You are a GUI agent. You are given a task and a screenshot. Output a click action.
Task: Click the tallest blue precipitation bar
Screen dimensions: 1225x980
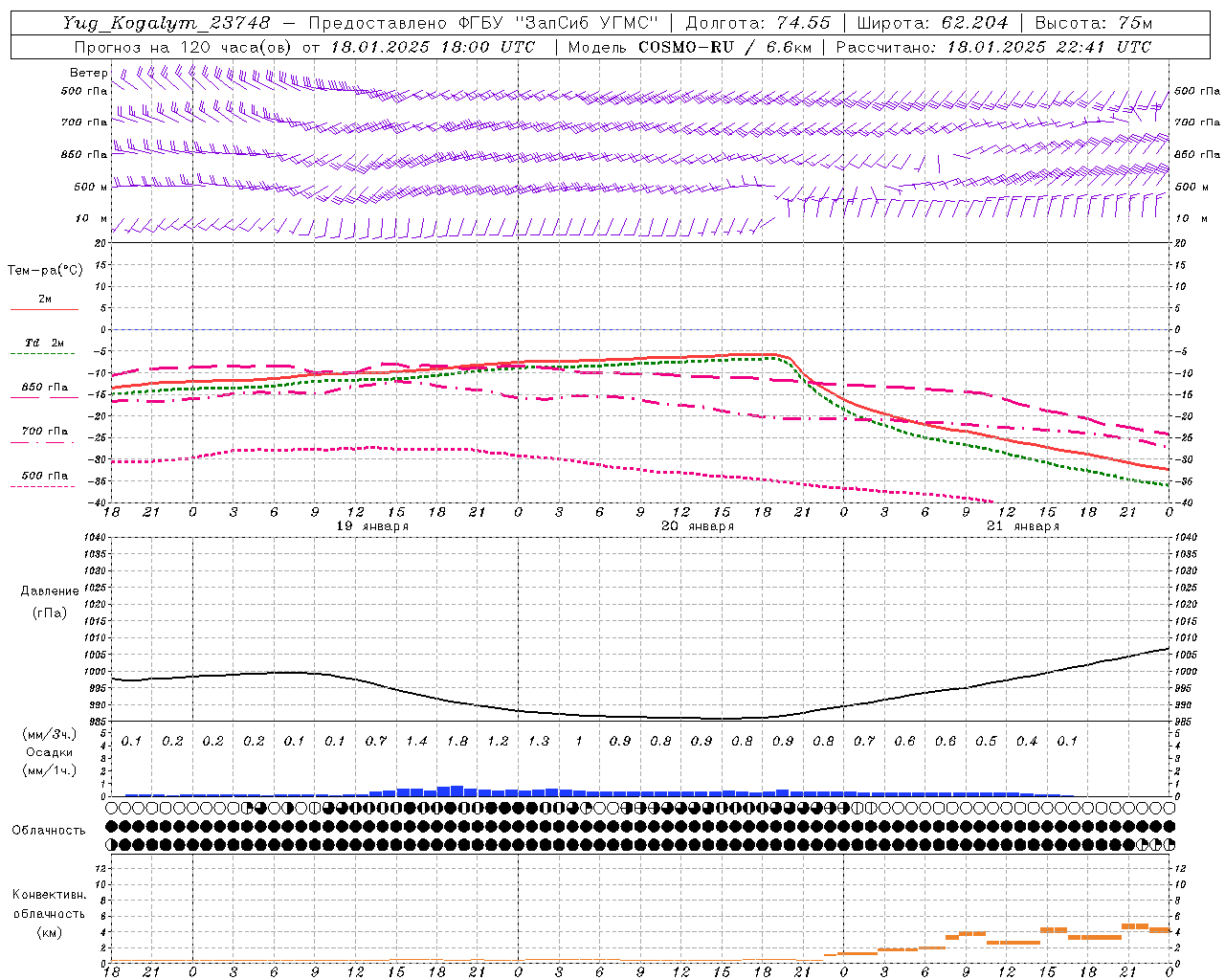point(457,791)
